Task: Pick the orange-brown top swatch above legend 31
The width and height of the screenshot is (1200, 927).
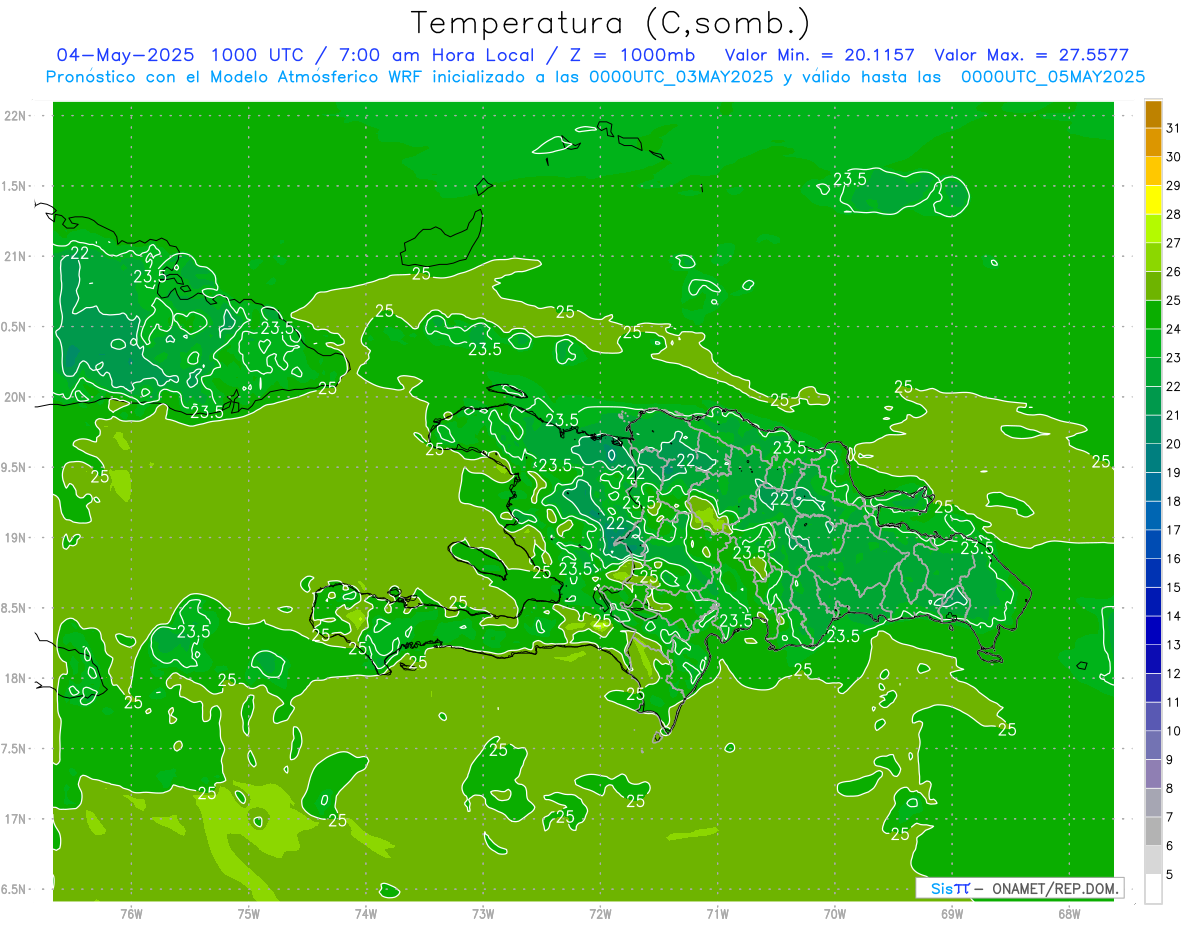Action: pos(1153,114)
